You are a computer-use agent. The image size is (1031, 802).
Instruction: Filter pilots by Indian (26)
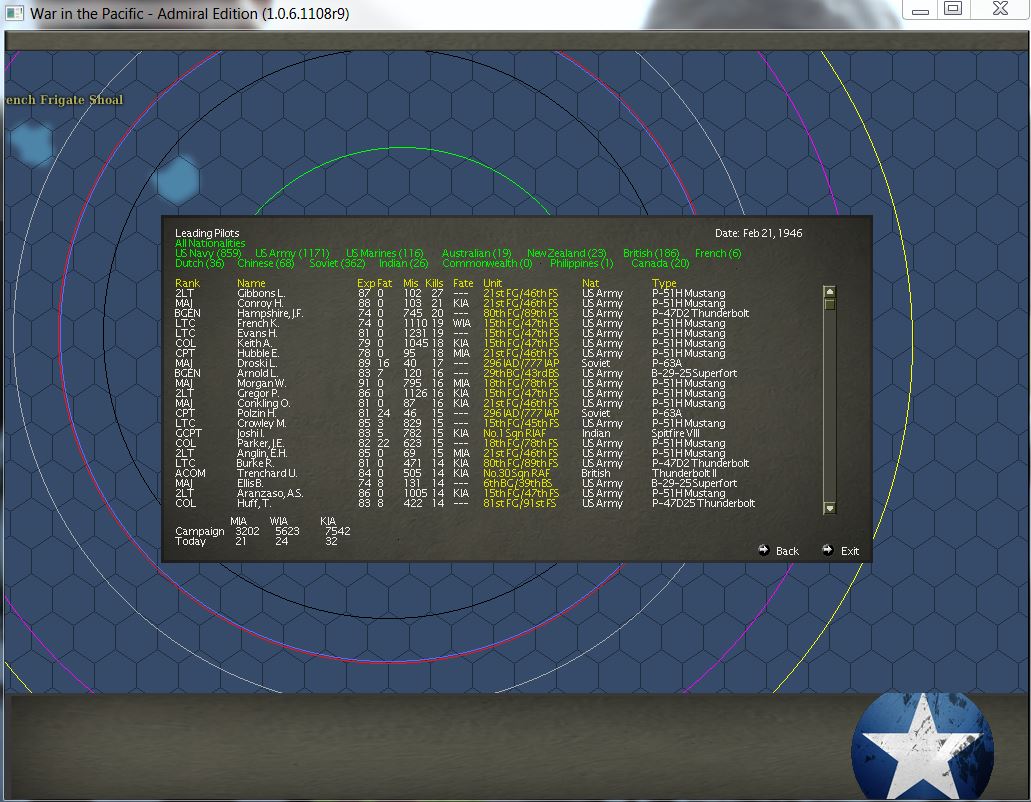(404, 263)
